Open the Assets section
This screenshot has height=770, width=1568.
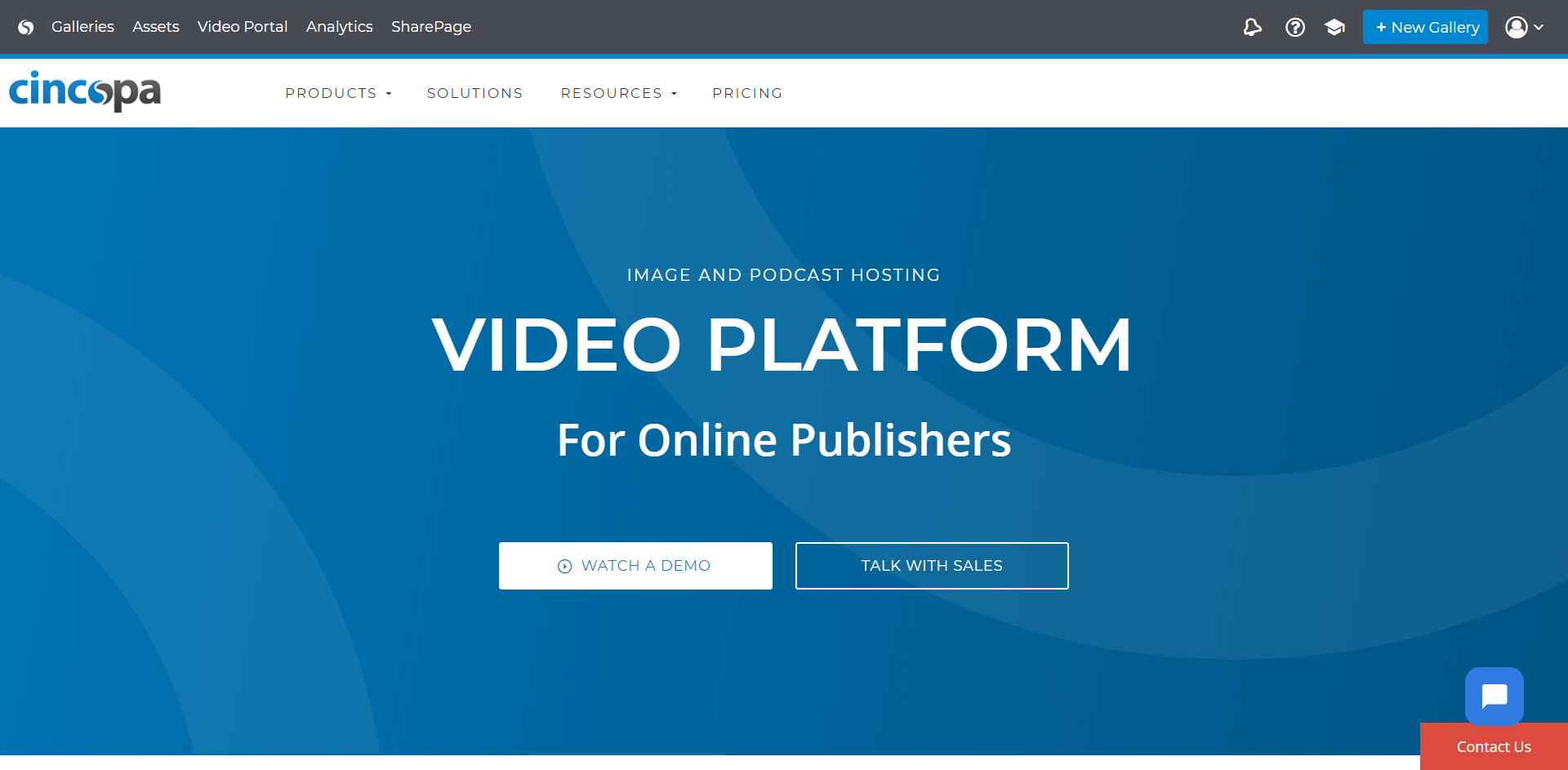155,27
